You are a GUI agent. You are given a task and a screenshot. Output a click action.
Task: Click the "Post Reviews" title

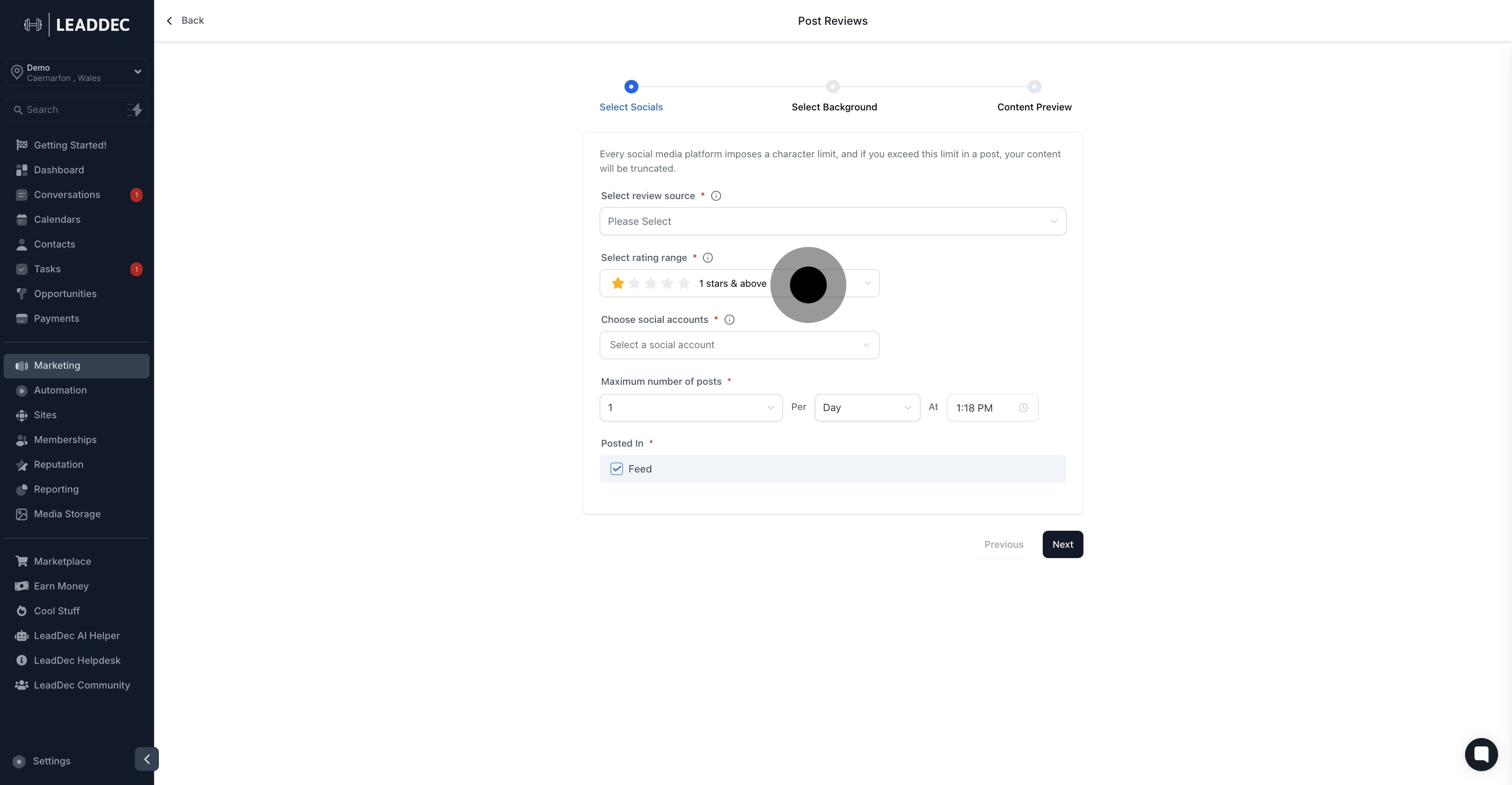tap(832, 21)
